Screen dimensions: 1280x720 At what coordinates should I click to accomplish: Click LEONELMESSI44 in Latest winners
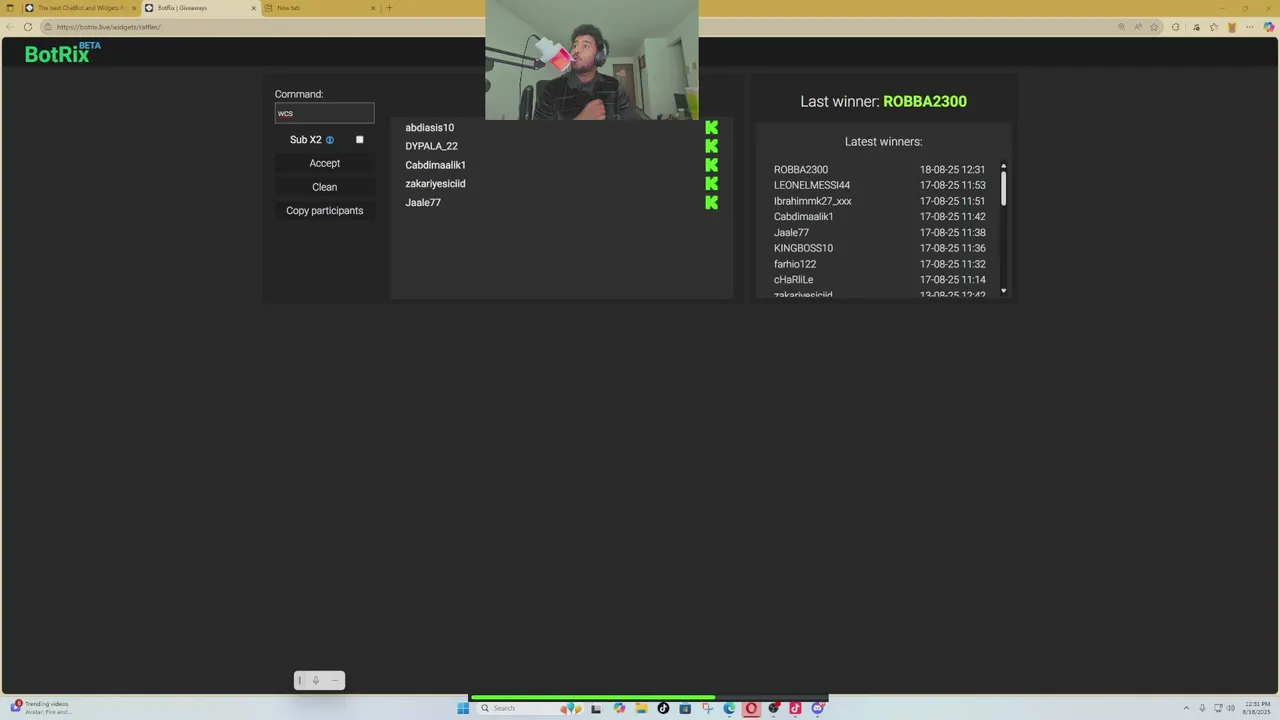point(812,185)
